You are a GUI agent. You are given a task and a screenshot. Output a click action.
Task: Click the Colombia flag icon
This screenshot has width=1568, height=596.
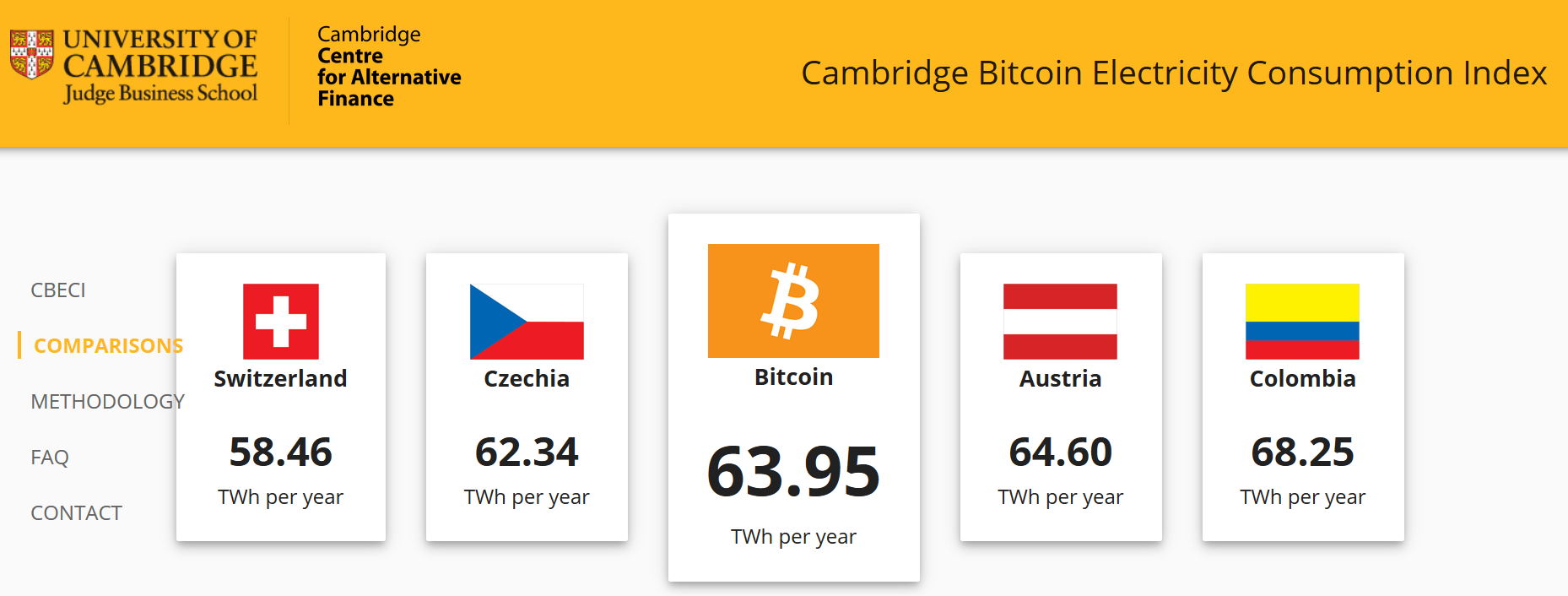click(x=1302, y=322)
